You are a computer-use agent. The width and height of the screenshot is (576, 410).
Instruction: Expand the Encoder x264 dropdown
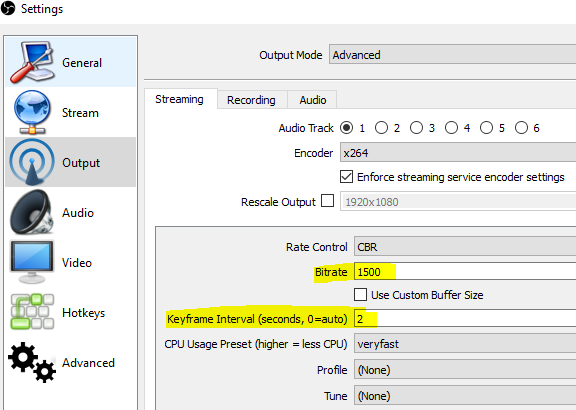(458, 153)
